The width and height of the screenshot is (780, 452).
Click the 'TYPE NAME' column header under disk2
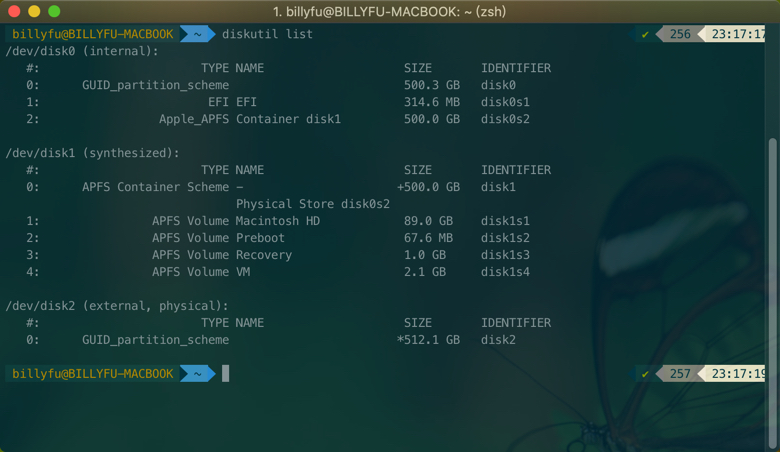click(232, 323)
